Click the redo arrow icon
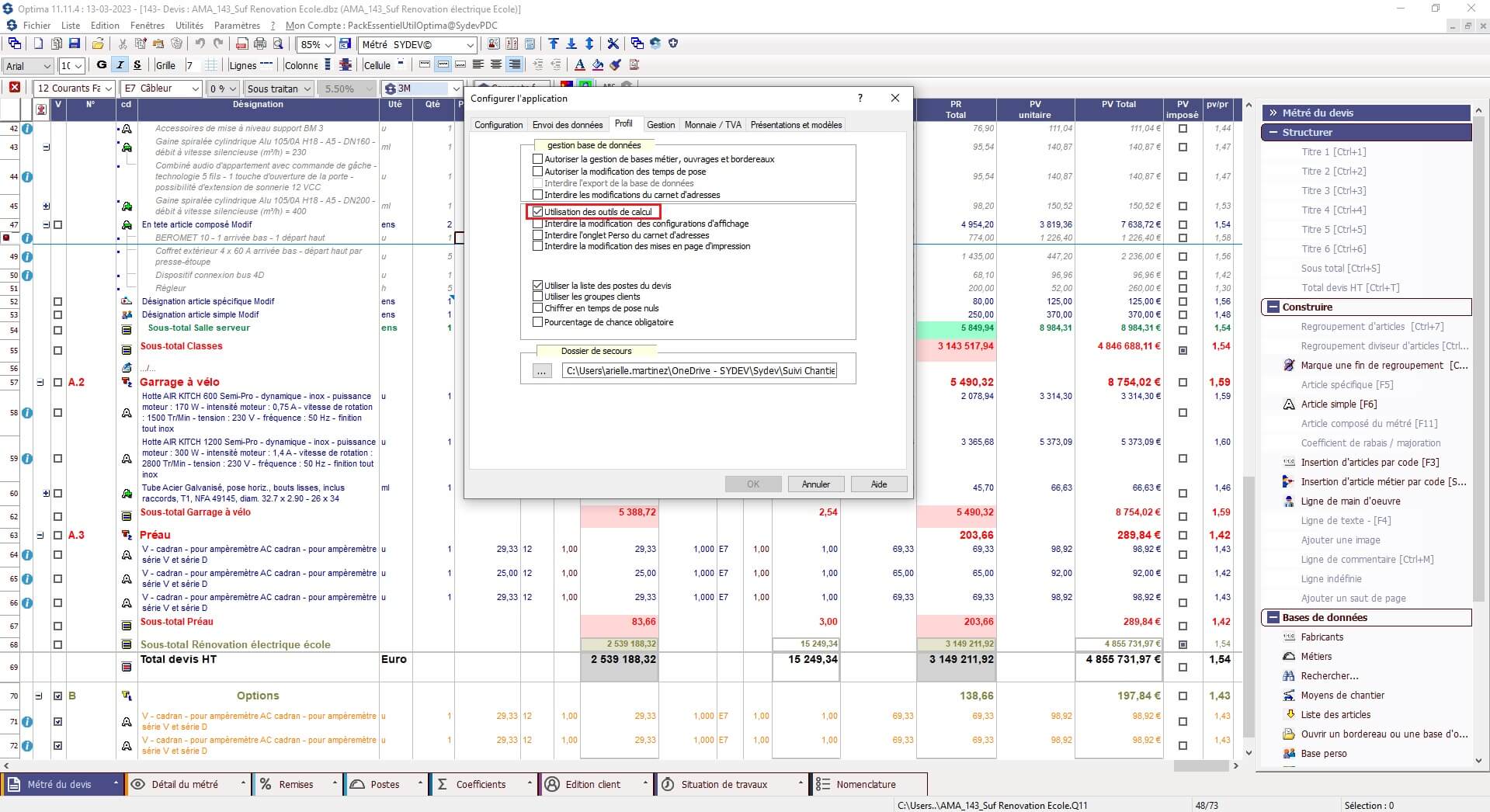1490x812 pixels. coord(218,43)
